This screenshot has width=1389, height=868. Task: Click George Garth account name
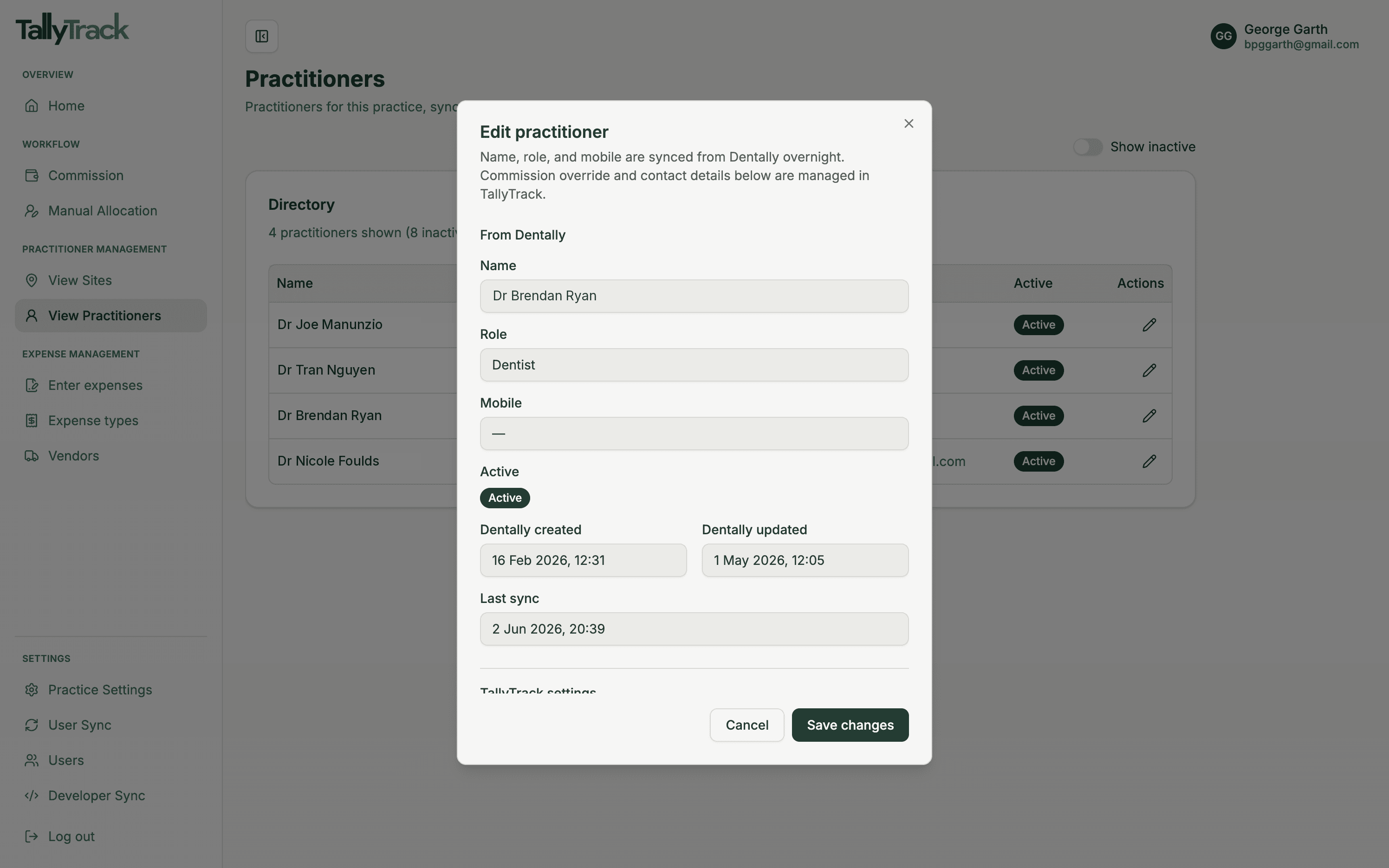tap(1285, 29)
